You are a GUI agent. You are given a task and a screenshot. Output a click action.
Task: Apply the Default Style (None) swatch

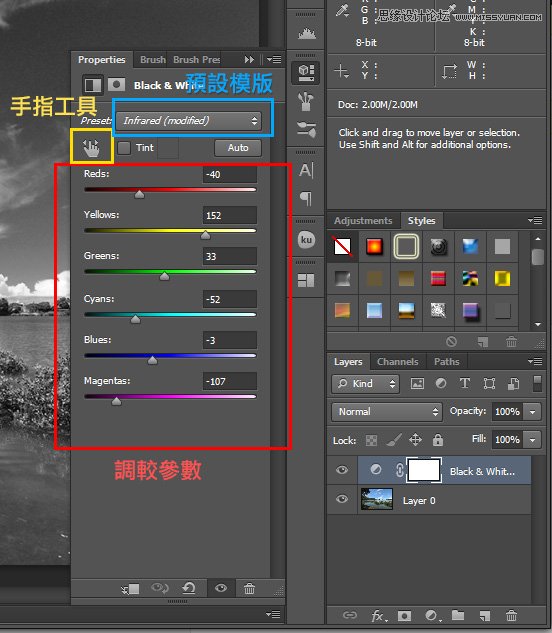point(342,246)
